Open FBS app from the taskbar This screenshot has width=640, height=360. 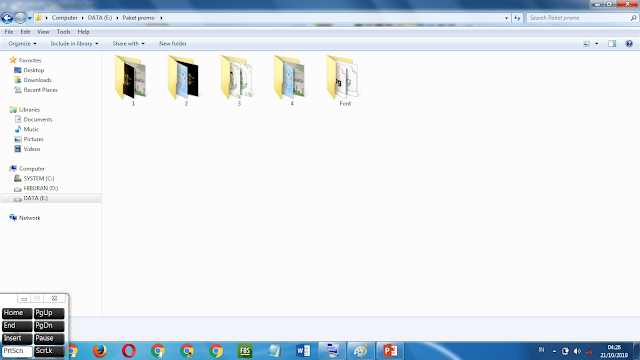[x=245, y=351]
